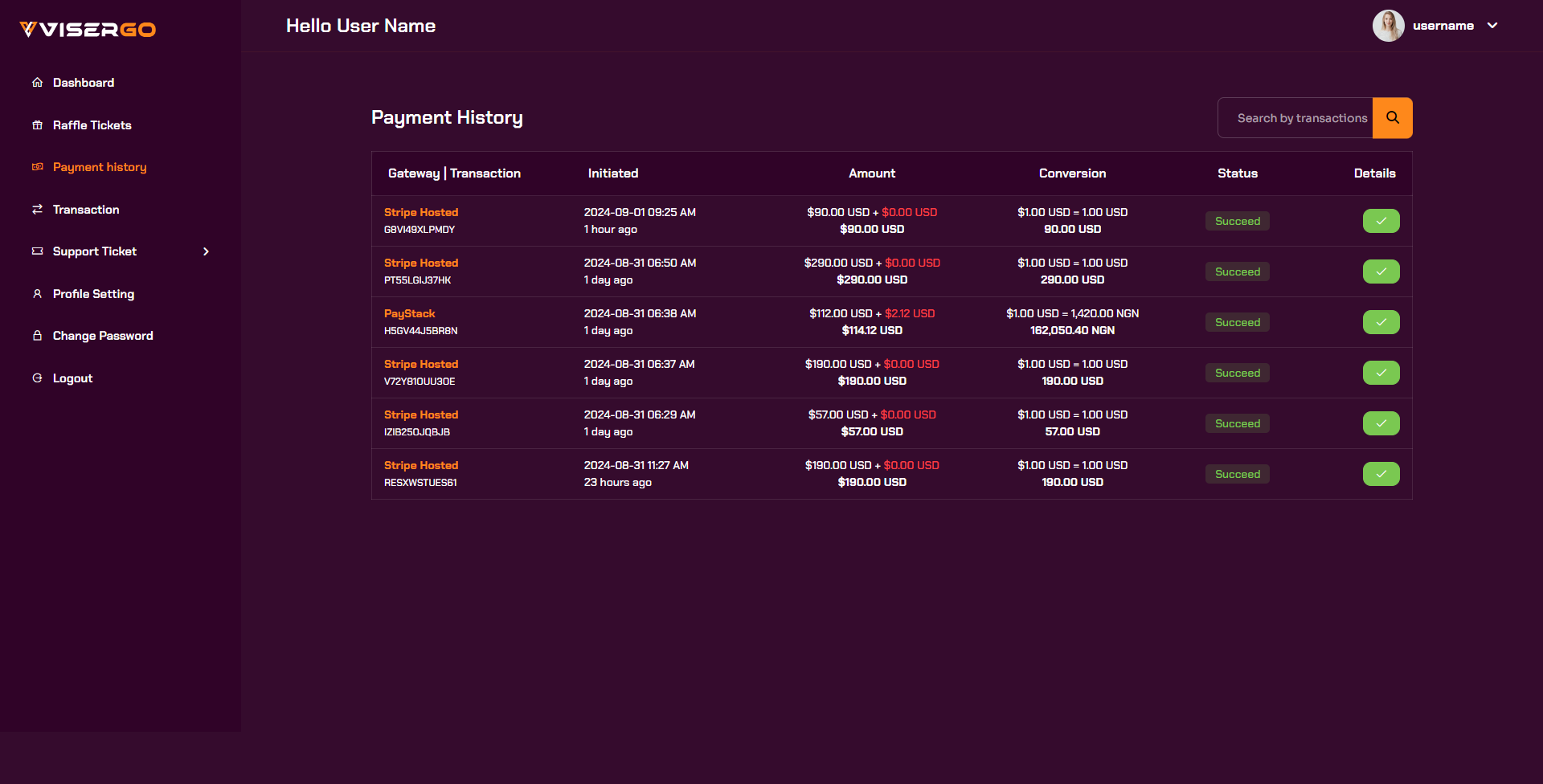
Task: Click the Dashboard home icon
Action: pos(37,83)
